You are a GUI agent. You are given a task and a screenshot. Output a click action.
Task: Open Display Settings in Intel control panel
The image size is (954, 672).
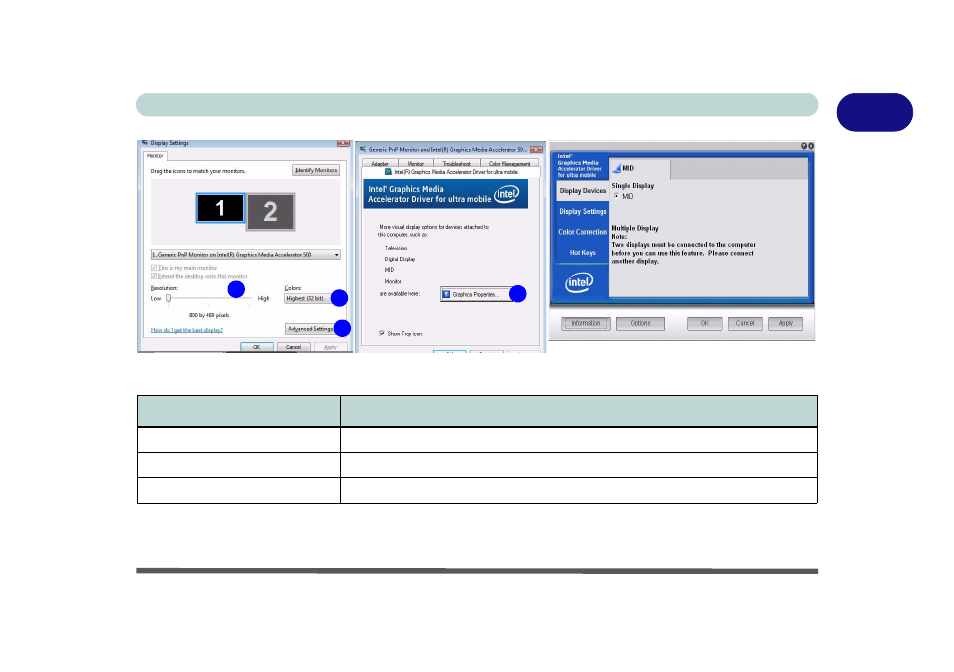tap(582, 211)
